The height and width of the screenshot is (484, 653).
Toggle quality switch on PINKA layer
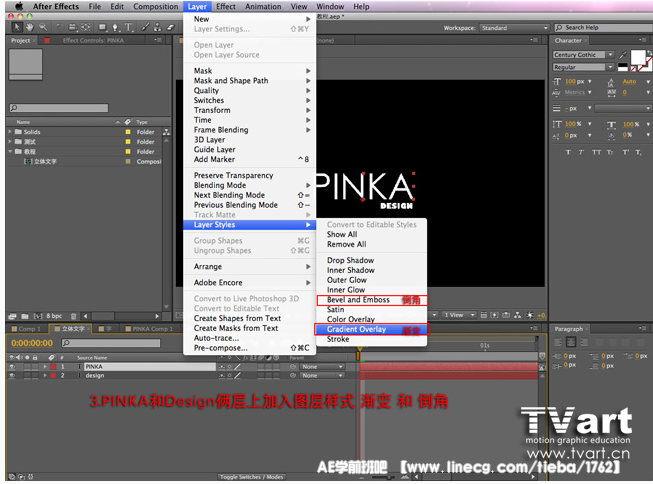(x=237, y=367)
